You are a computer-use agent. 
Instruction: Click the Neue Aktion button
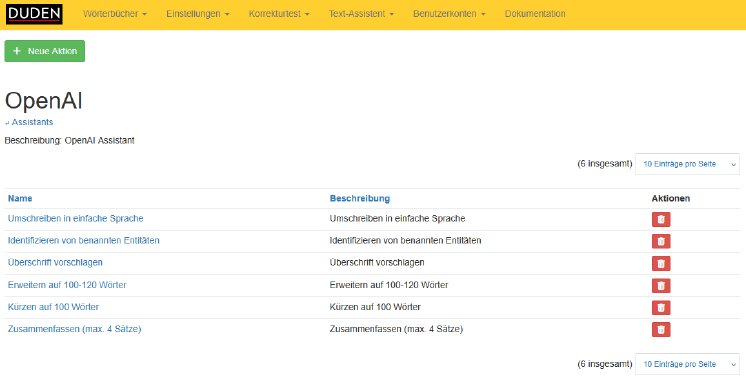click(45, 51)
